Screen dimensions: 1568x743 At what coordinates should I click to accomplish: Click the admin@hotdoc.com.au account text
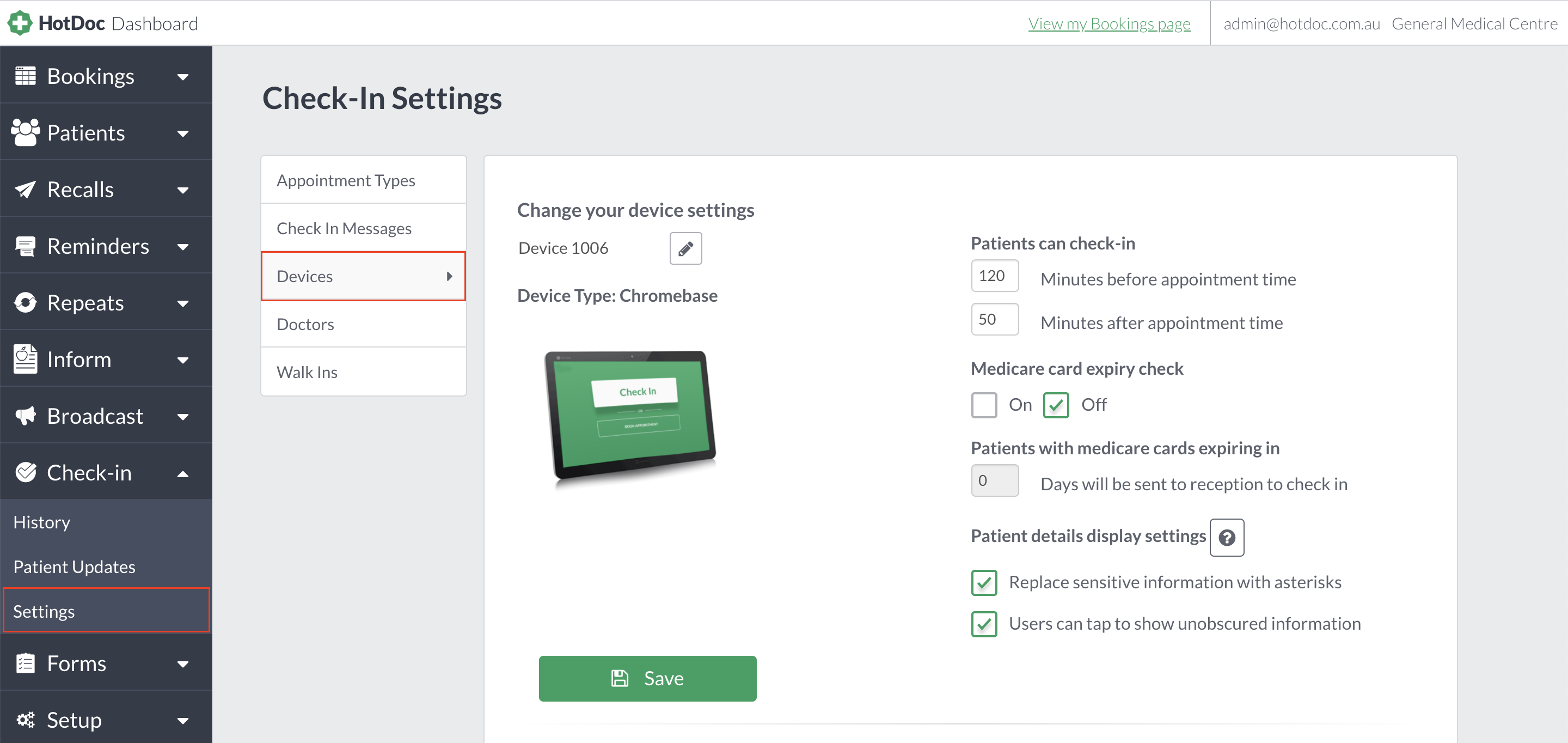click(x=1301, y=24)
